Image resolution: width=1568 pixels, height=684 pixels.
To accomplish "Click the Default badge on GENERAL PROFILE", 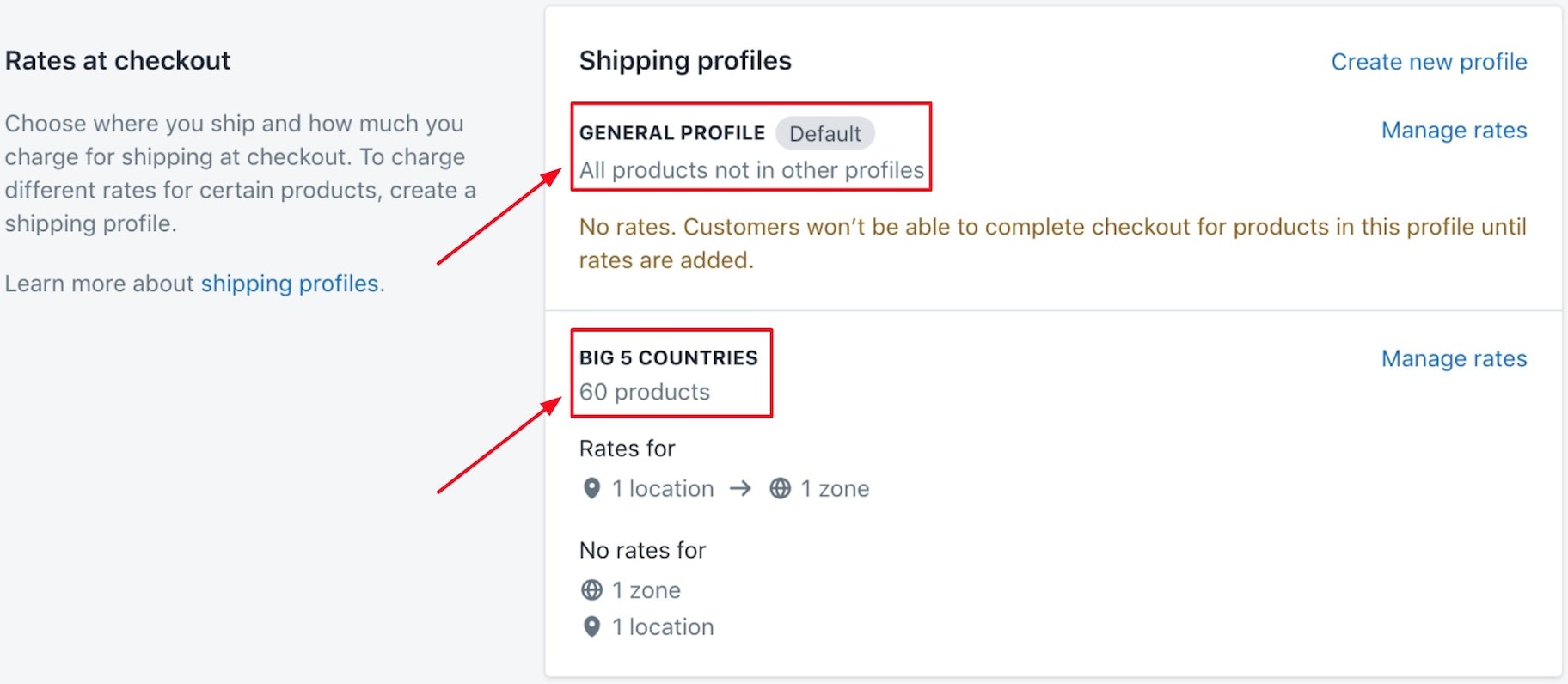I will click(x=825, y=133).
